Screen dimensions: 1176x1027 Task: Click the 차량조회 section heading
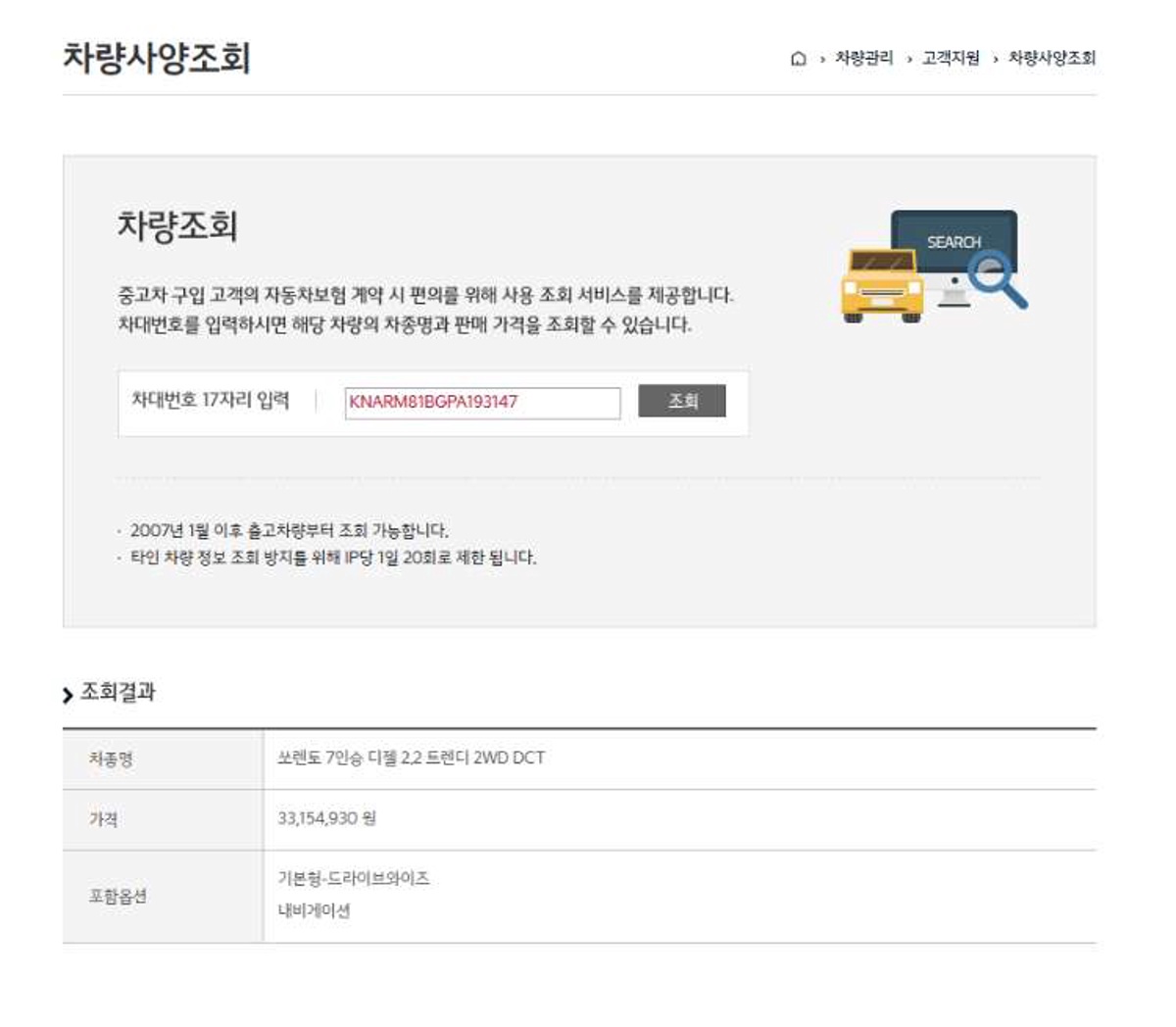point(177,226)
